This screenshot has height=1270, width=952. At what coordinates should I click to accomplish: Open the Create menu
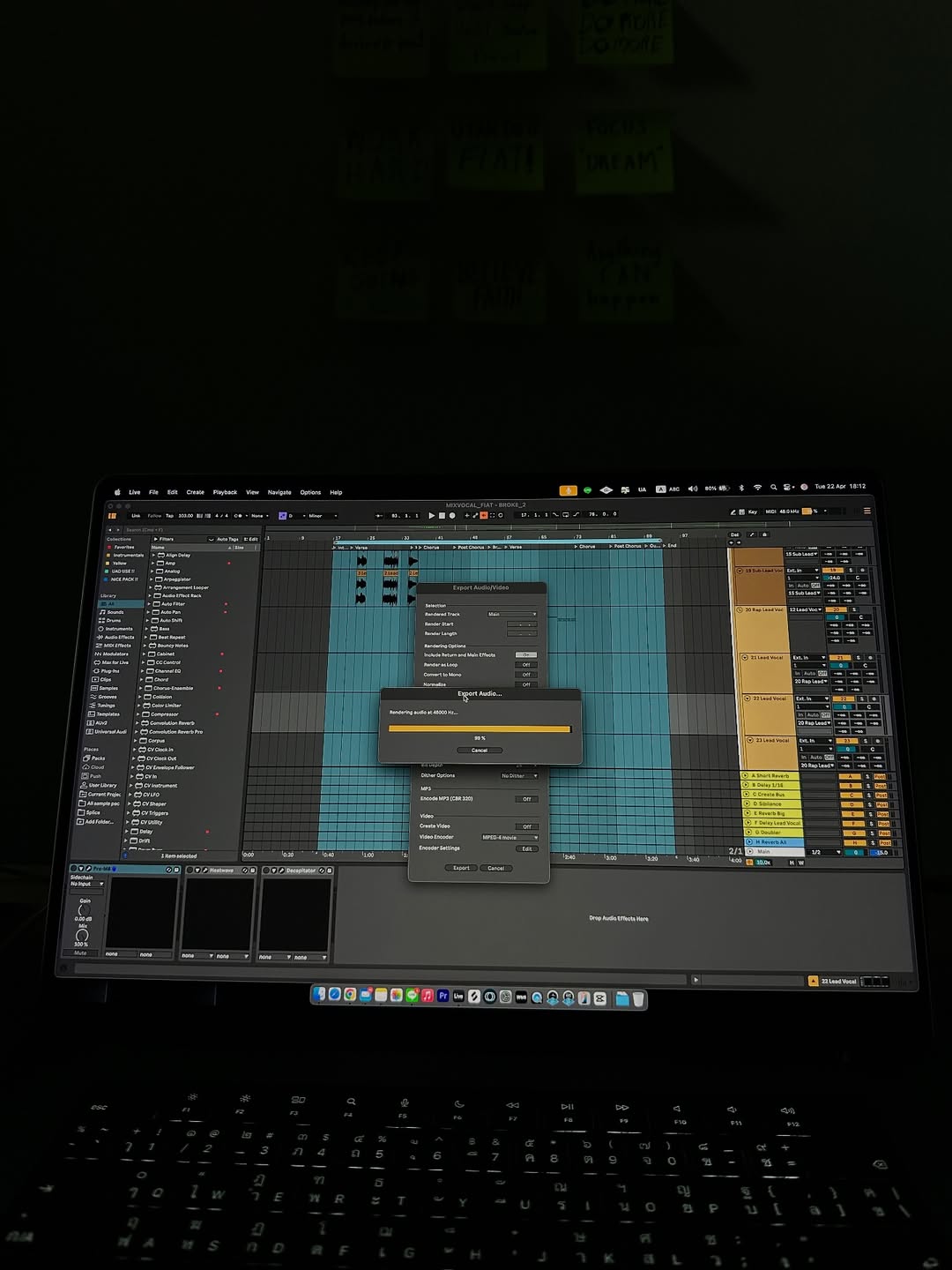click(196, 492)
